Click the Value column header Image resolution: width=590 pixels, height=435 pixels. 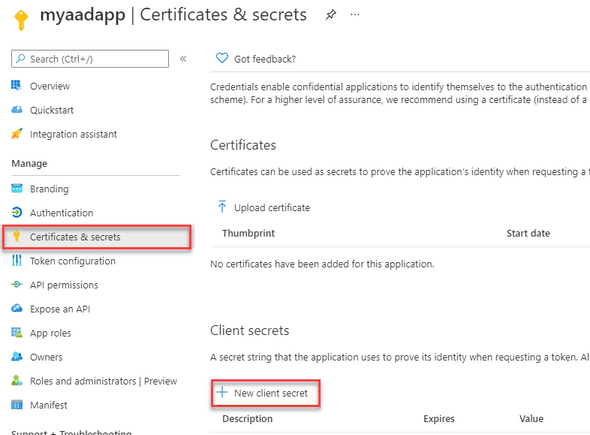coord(531,419)
